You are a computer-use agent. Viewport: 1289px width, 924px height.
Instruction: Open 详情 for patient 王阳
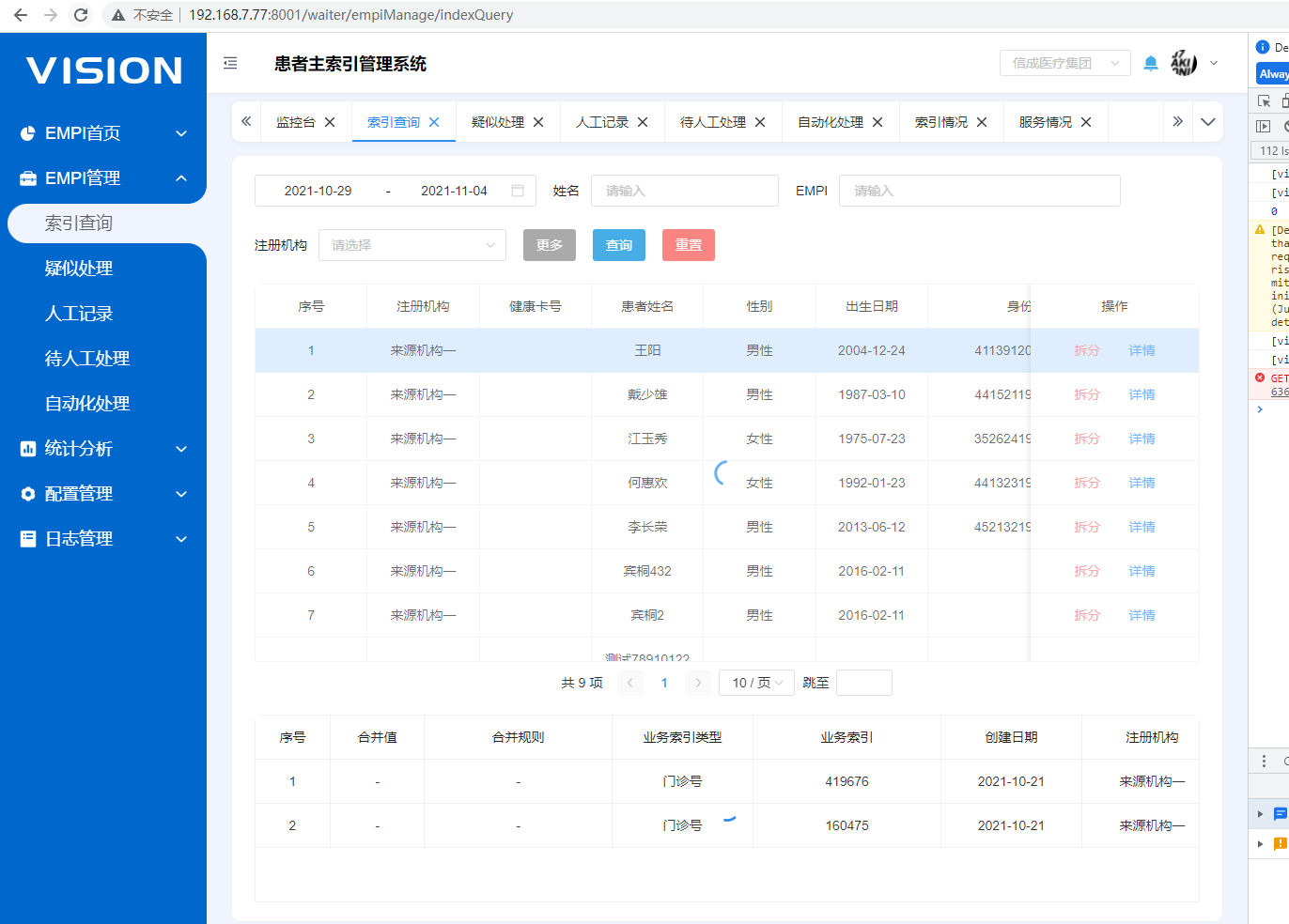pyautogui.click(x=1141, y=350)
